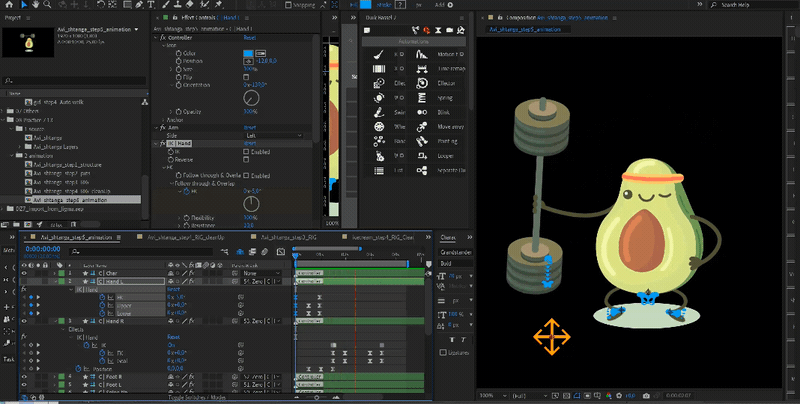Click the blue Controller color swatch
The height and width of the screenshot is (404, 800).
point(248,52)
